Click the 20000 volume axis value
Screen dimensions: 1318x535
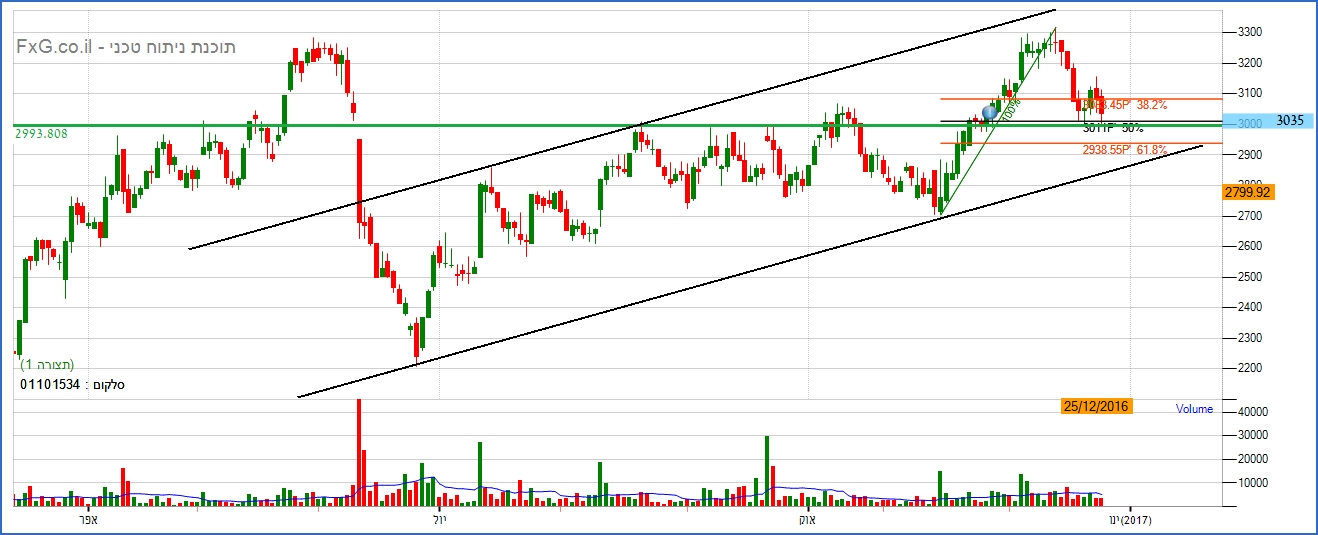1254,459
